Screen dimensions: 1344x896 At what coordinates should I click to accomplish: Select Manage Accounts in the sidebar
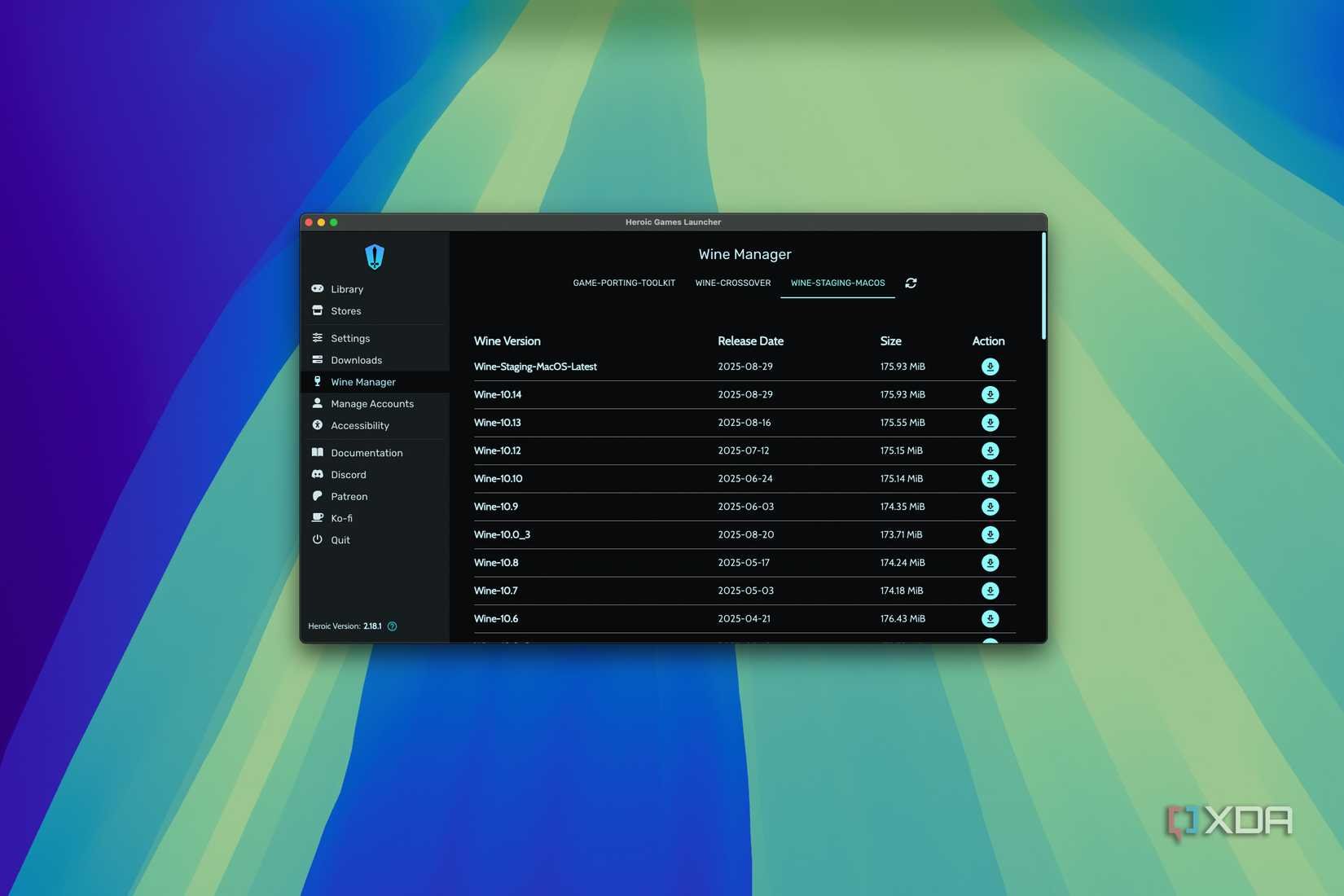click(x=371, y=403)
